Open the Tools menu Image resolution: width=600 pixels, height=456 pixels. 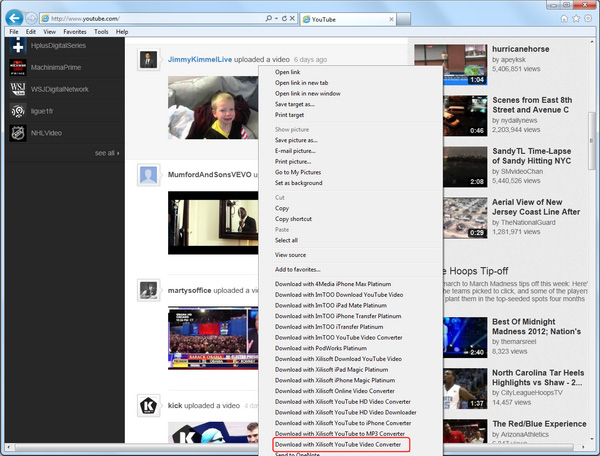(101, 32)
